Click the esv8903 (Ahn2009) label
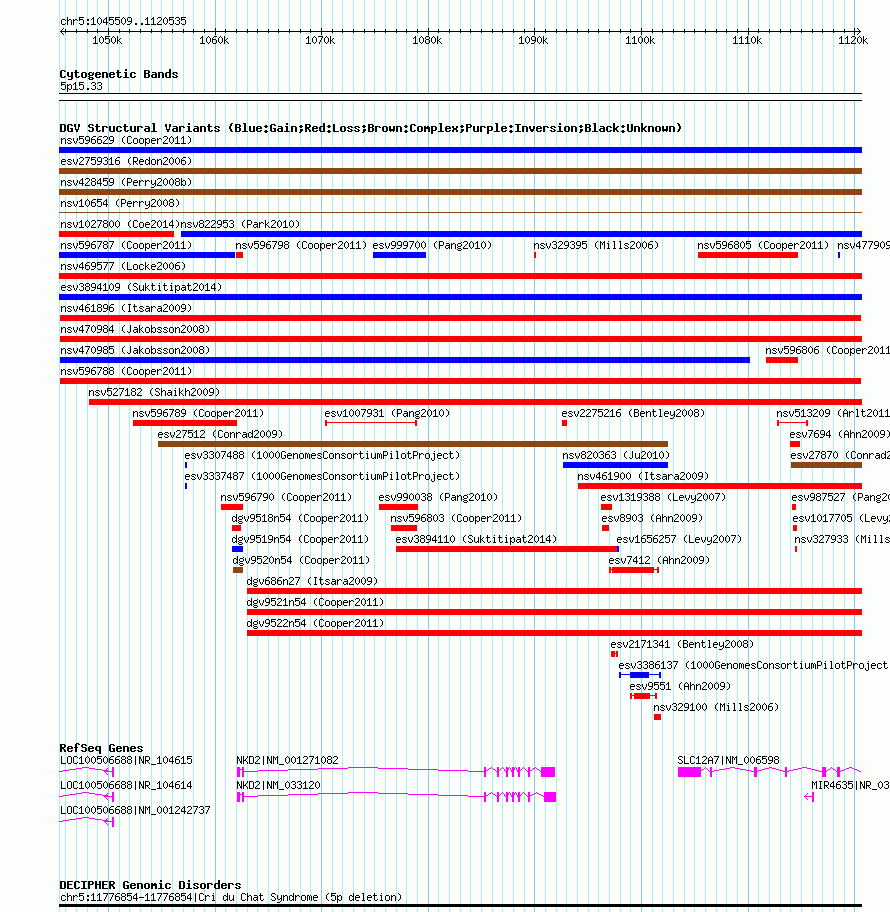Image resolution: width=890 pixels, height=912 pixels. point(652,517)
